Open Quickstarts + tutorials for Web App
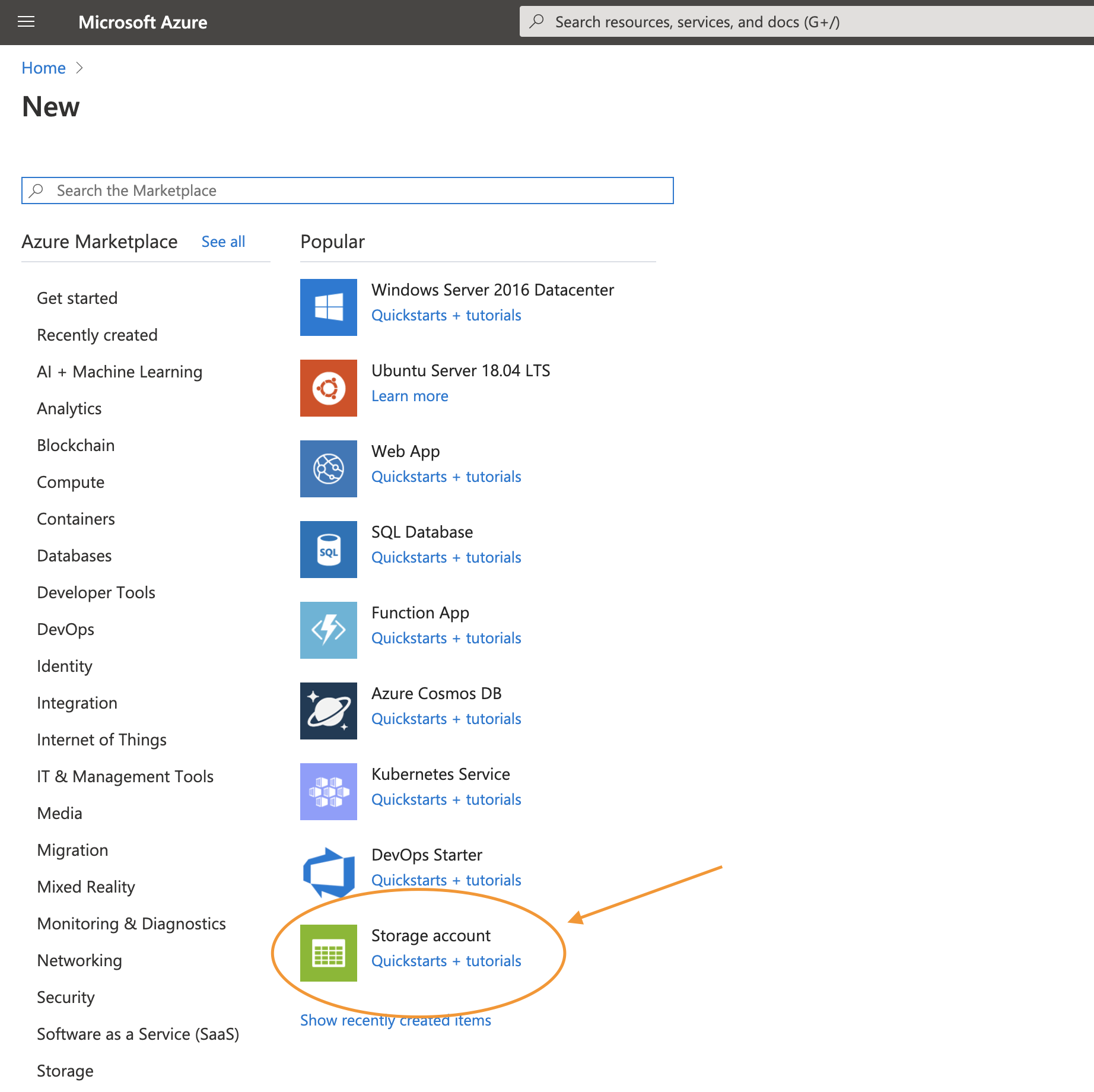Screen dimensions: 1094x1092 point(446,477)
